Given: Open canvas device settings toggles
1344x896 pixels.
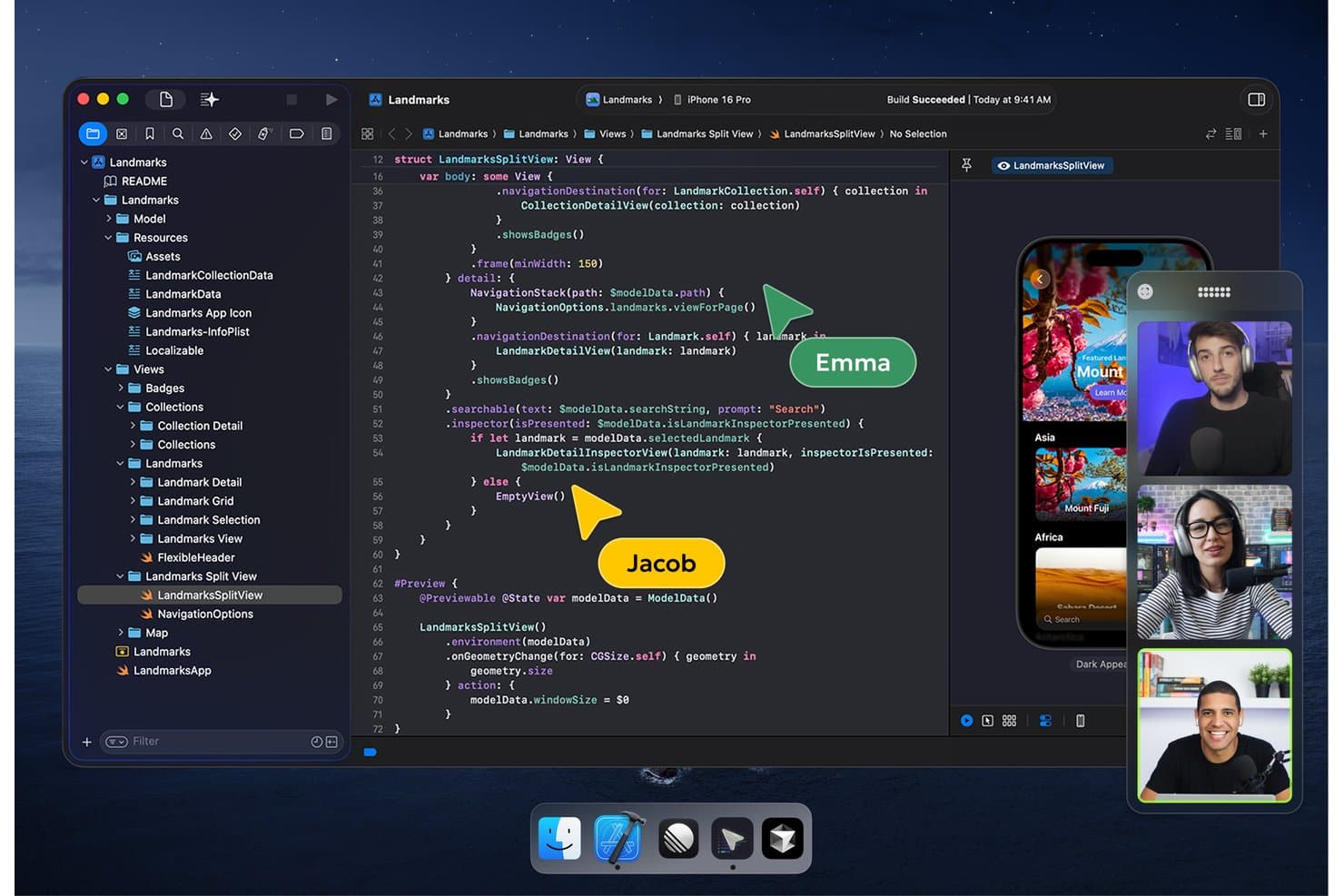Looking at the screenshot, I should pyautogui.click(x=1045, y=721).
